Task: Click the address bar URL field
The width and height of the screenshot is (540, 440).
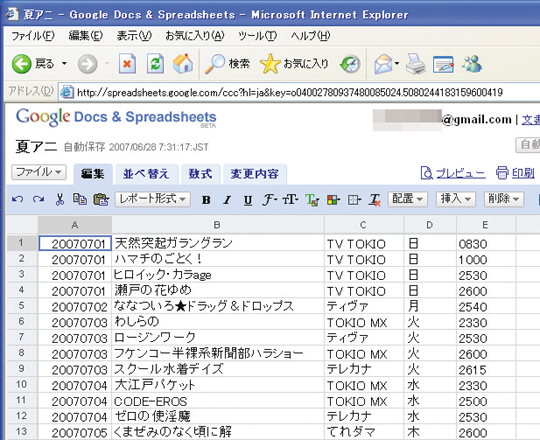Action: [299, 92]
